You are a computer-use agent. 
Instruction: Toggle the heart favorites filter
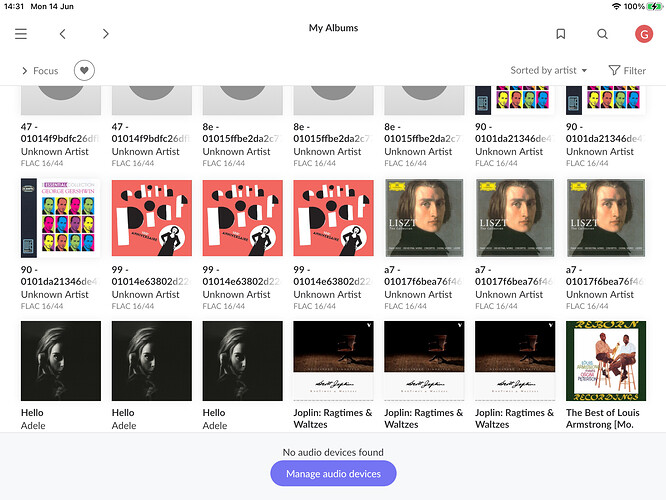tap(84, 70)
